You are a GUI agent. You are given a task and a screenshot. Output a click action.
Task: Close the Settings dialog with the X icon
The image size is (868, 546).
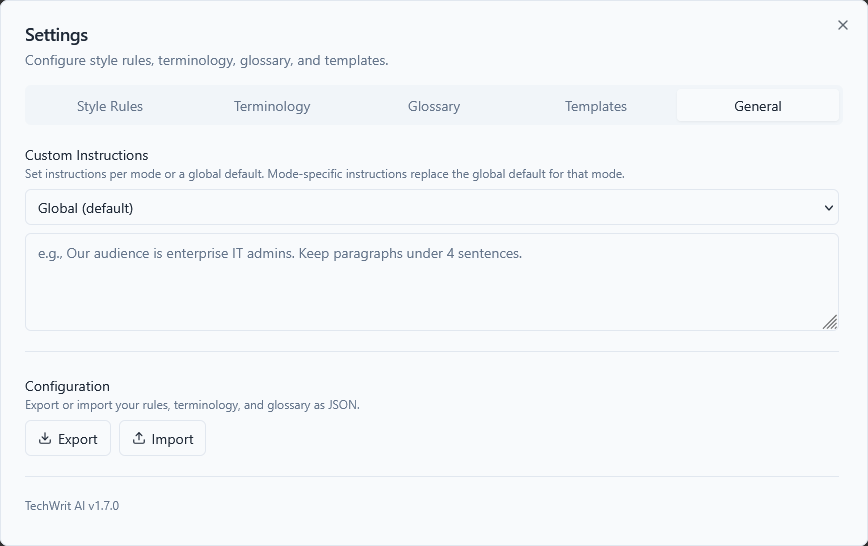pos(842,26)
